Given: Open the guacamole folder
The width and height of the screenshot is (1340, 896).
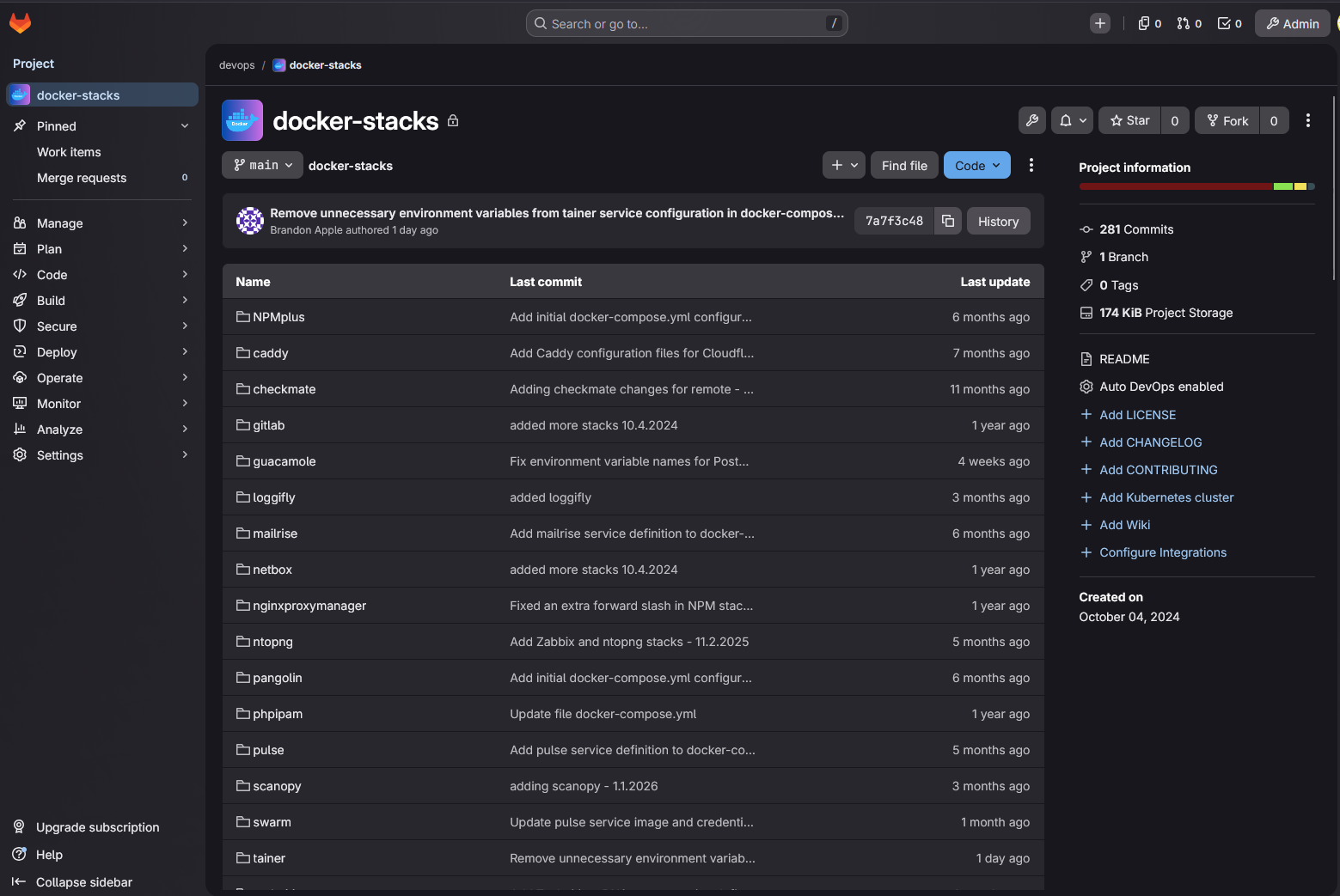Looking at the screenshot, I should click(x=284, y=461).
